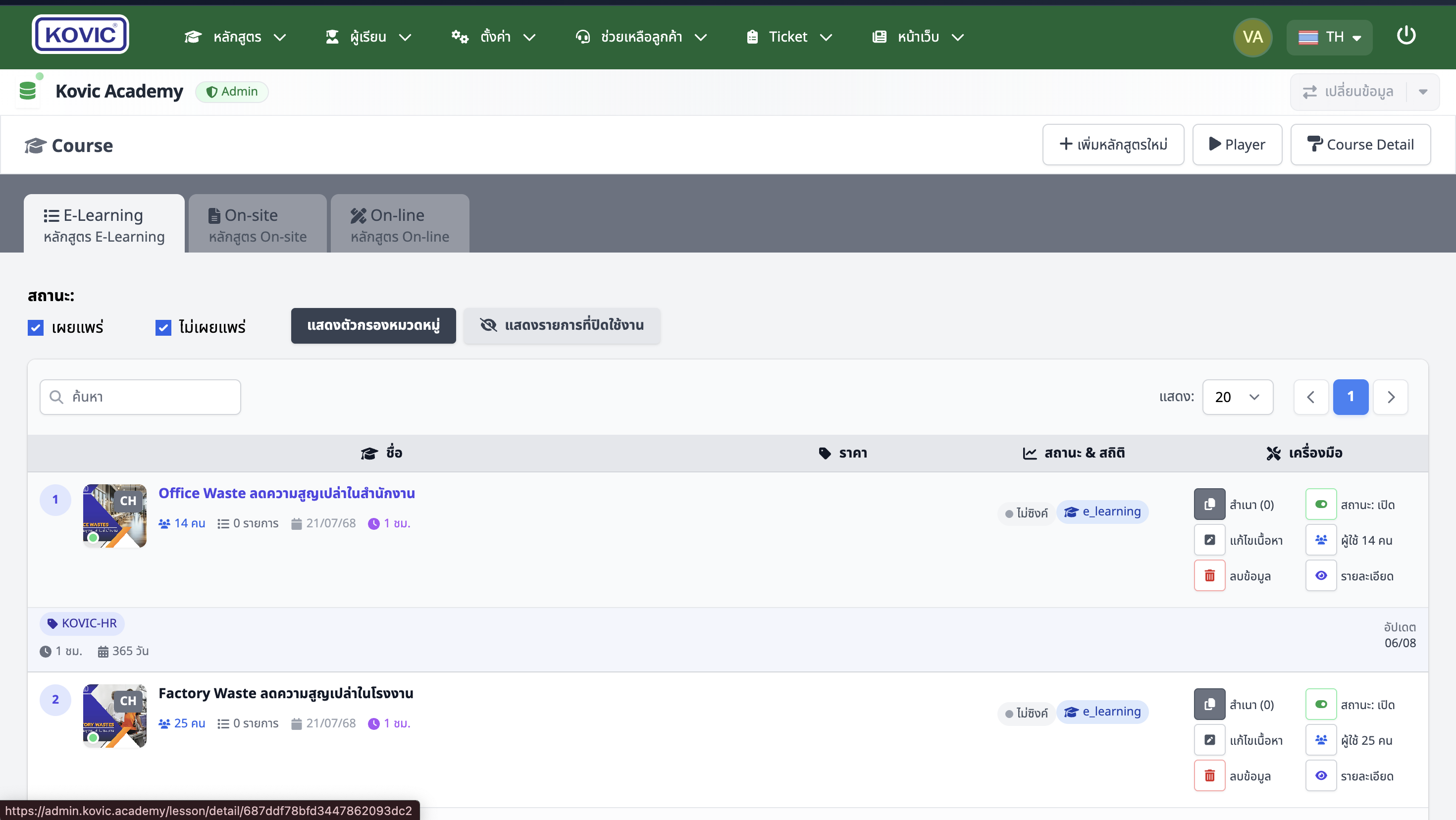
Task: Uncheck the เผยแพร่ status checkbox
Action: point(36,327)
